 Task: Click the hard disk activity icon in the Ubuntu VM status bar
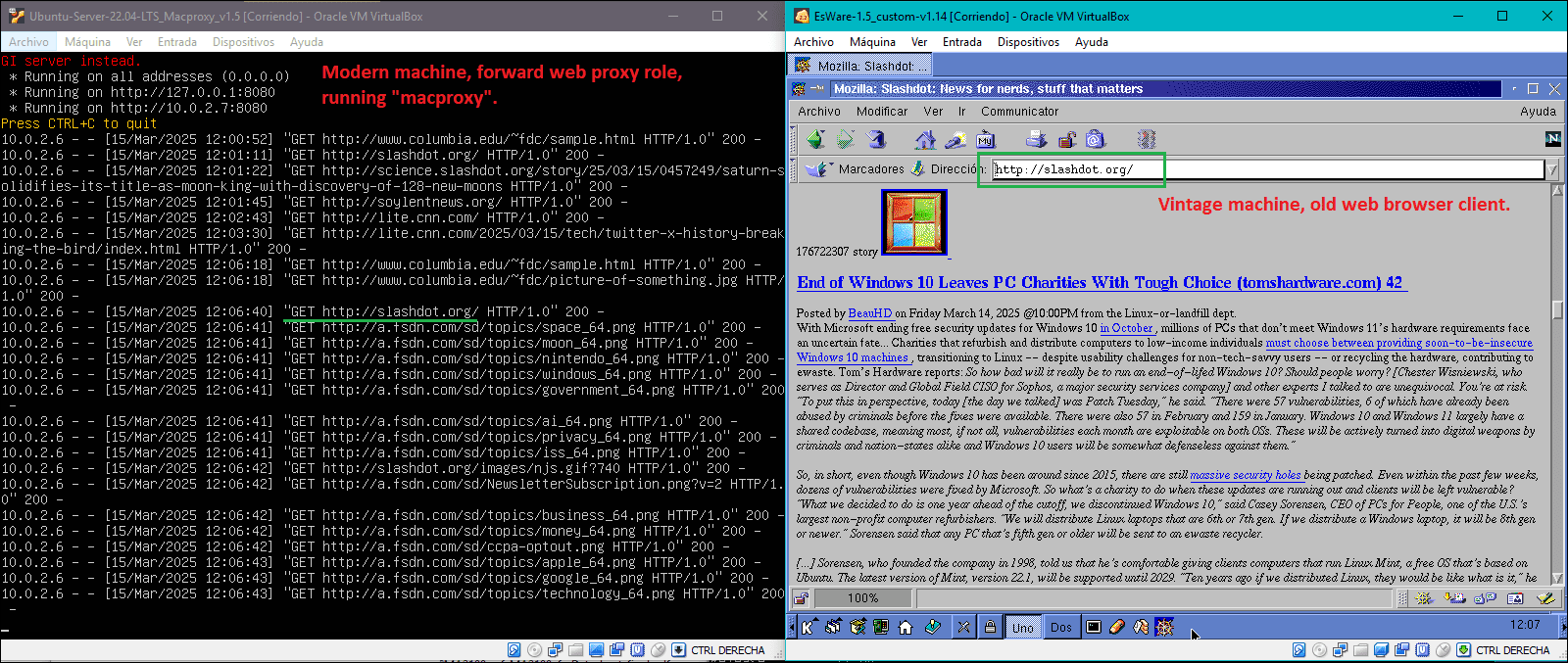514,649
